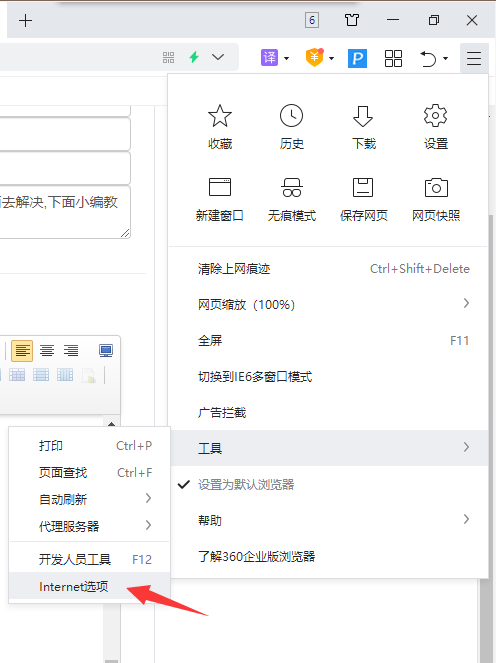
Task: Toggle left-align text button in editor
Action: 22,351
